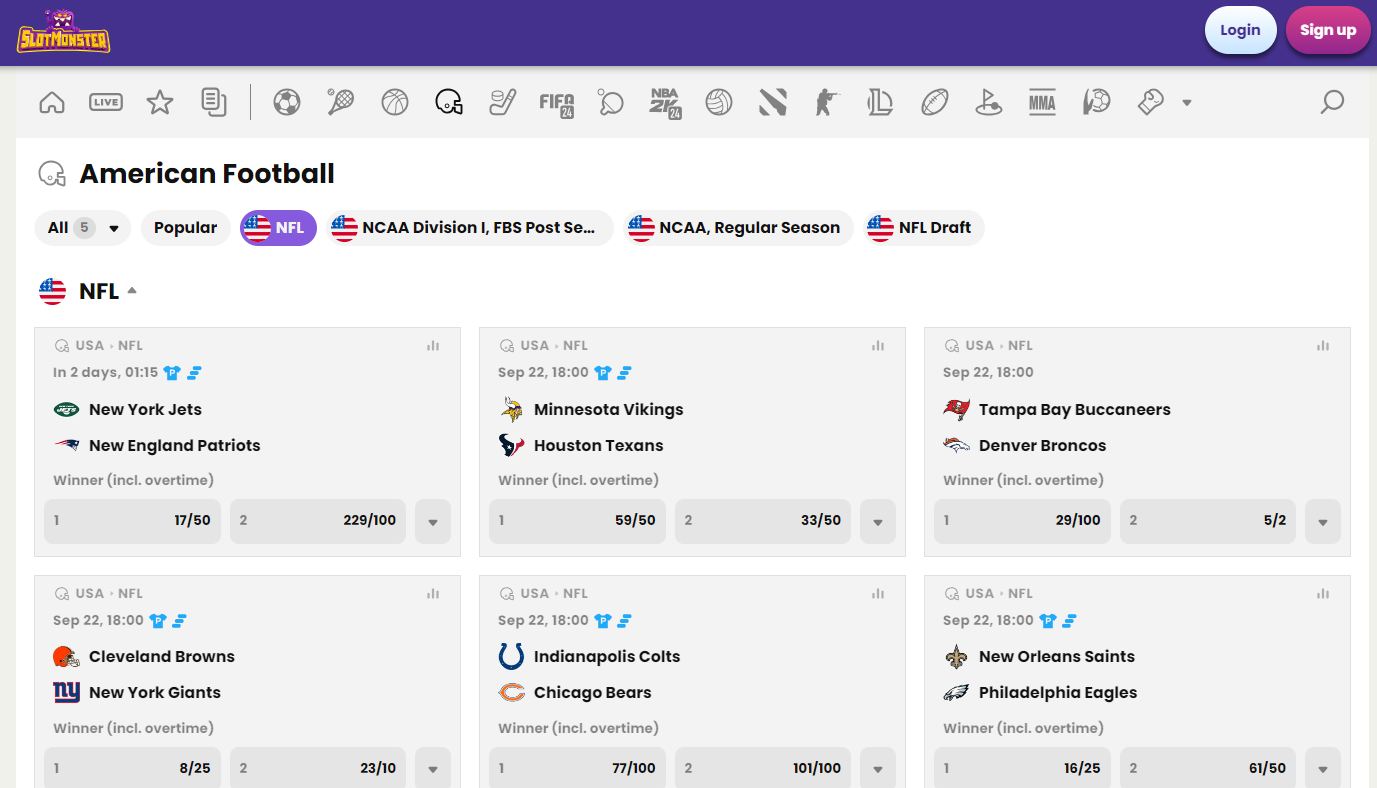Bet on Indianapolis Colts at 77/100

(577, 768)
